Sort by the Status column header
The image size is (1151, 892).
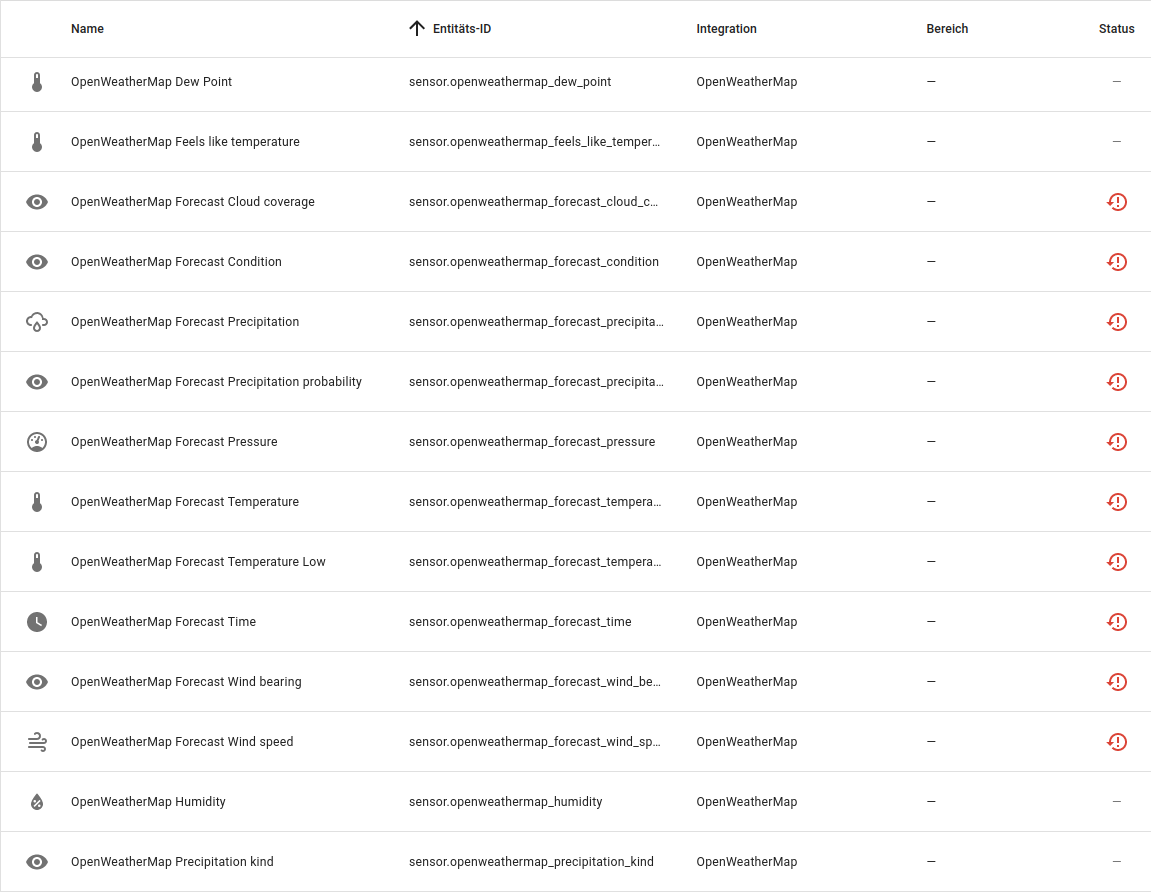(1116, 29)
